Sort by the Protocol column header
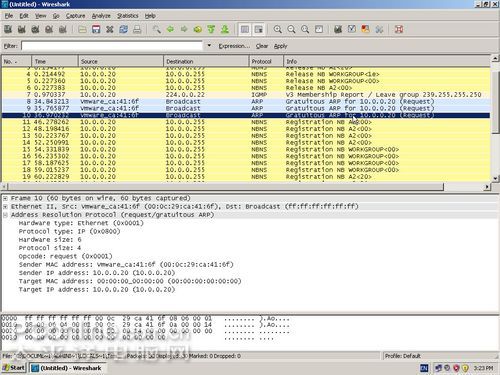Image resolution: width=500 pixels, height=375 pixels. coord(266,61)
